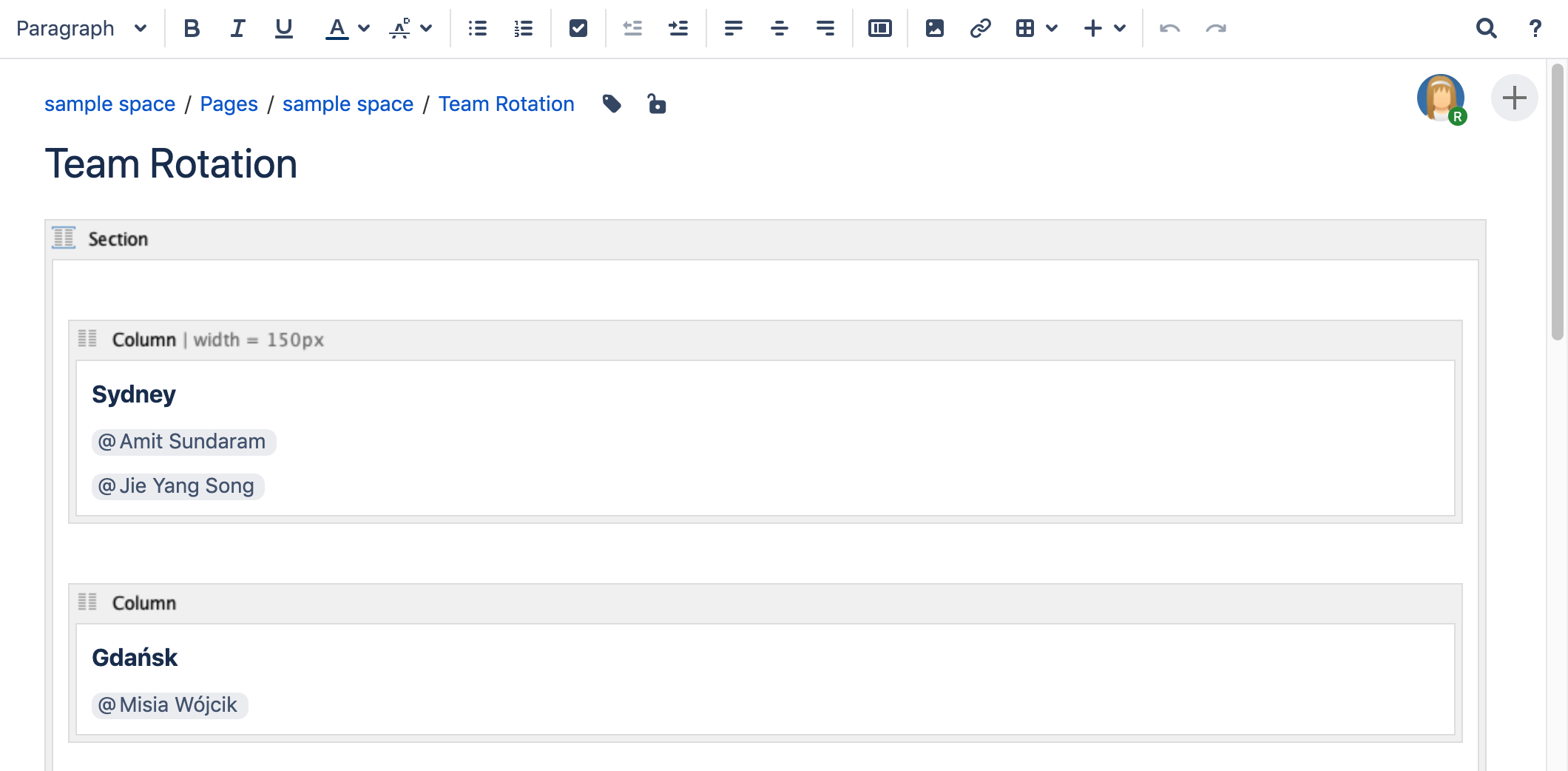Viewport: 1568px width, 771px height.
Task: Toggle underline formatting
Action: click(x=283, y=28)
